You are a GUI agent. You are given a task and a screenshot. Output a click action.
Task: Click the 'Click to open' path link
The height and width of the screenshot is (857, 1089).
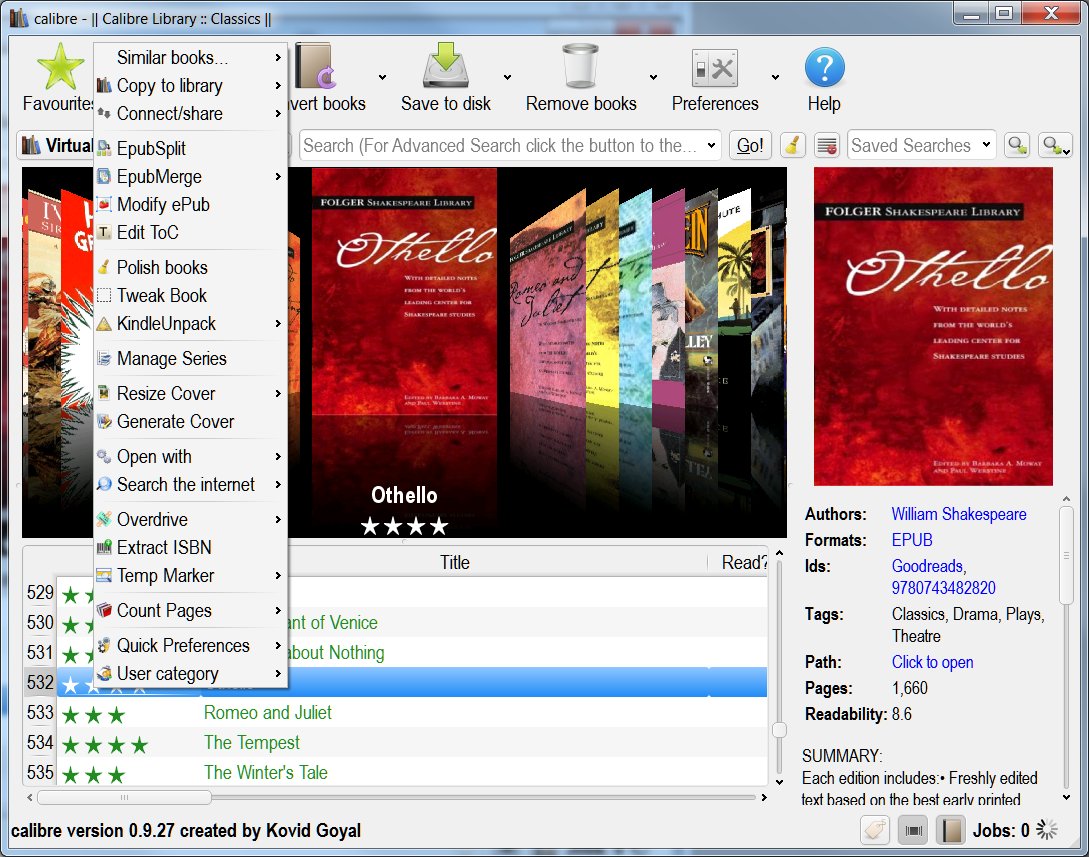[x=932, y=662]
